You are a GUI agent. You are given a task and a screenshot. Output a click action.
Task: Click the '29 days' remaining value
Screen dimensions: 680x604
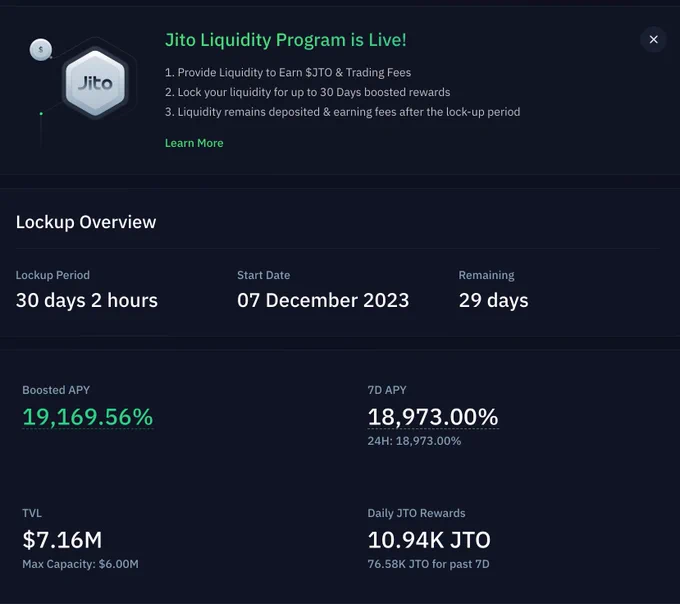click(x=494, y=300)
